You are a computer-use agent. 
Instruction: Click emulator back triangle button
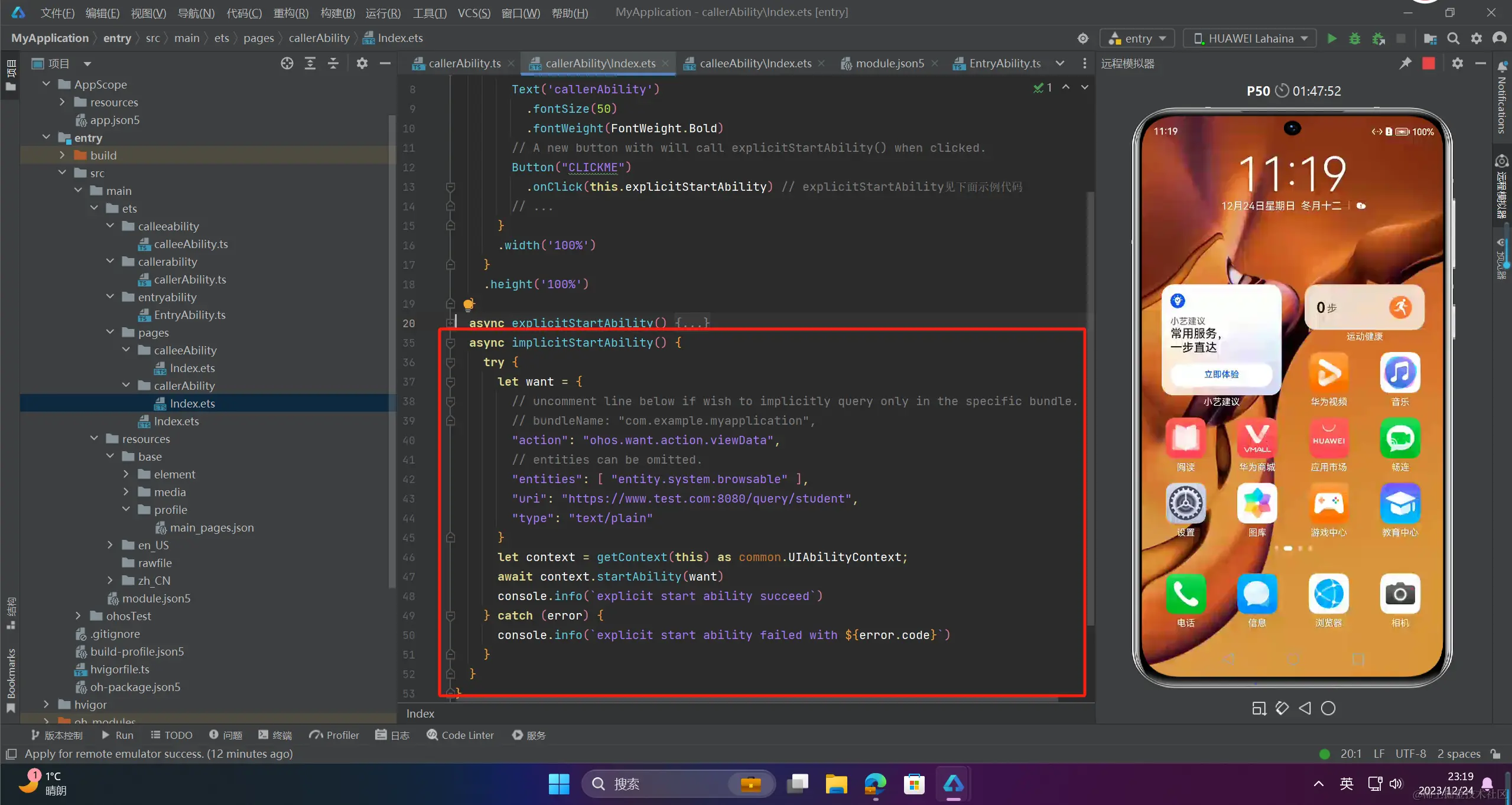click(1305, 708)
